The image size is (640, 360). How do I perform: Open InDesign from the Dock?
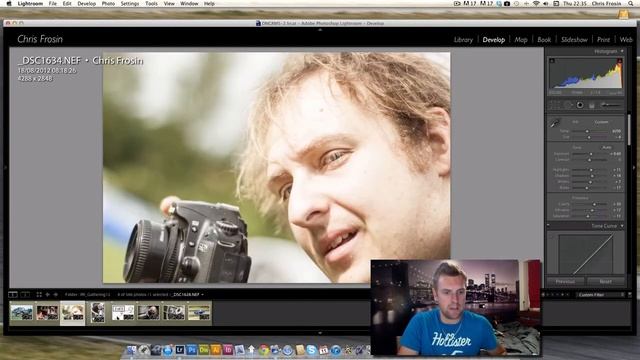[x=227, y=350]
